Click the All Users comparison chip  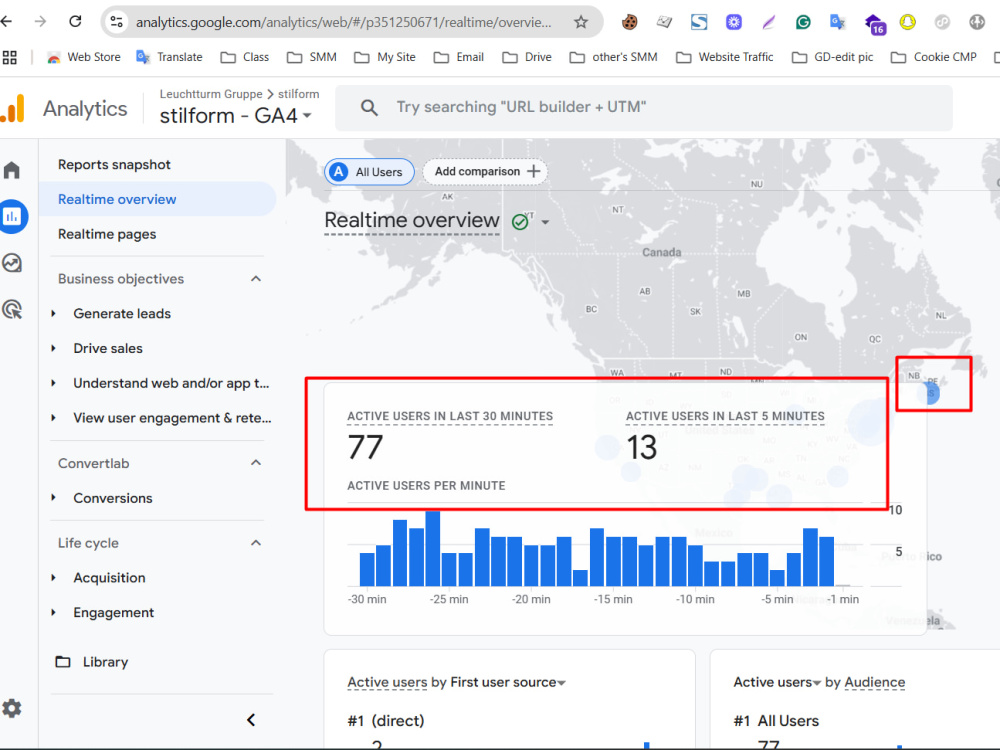click(369, 172)
